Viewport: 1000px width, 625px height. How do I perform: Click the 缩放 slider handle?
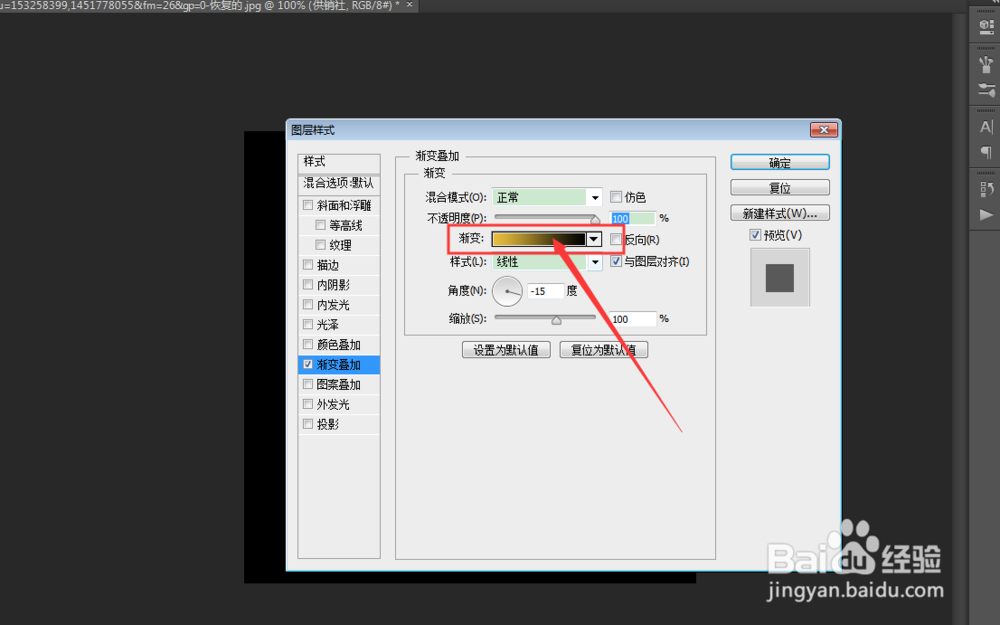556,320
